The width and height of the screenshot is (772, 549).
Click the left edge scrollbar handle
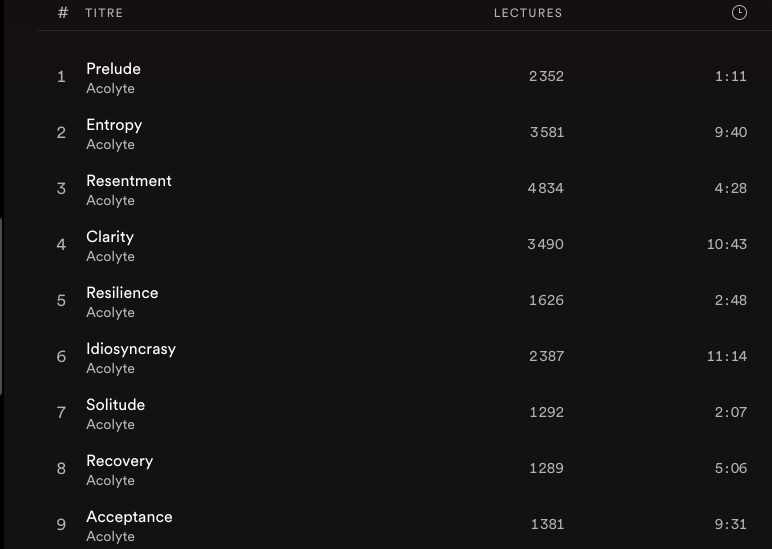coord(2,305)
